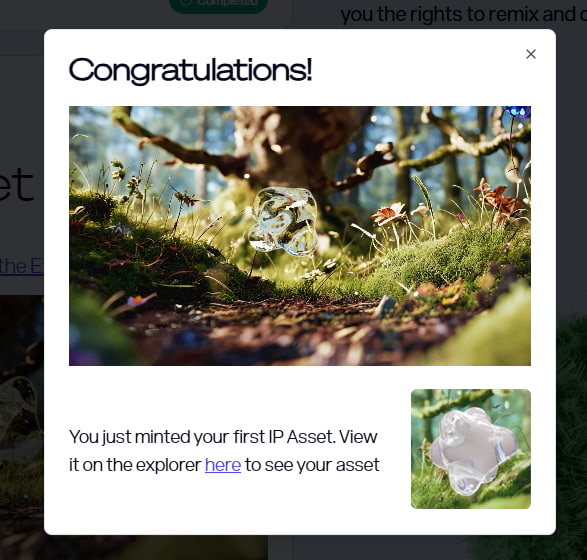
Task: Select the small crystal flower thumbnail
Action: coord(471,449)
